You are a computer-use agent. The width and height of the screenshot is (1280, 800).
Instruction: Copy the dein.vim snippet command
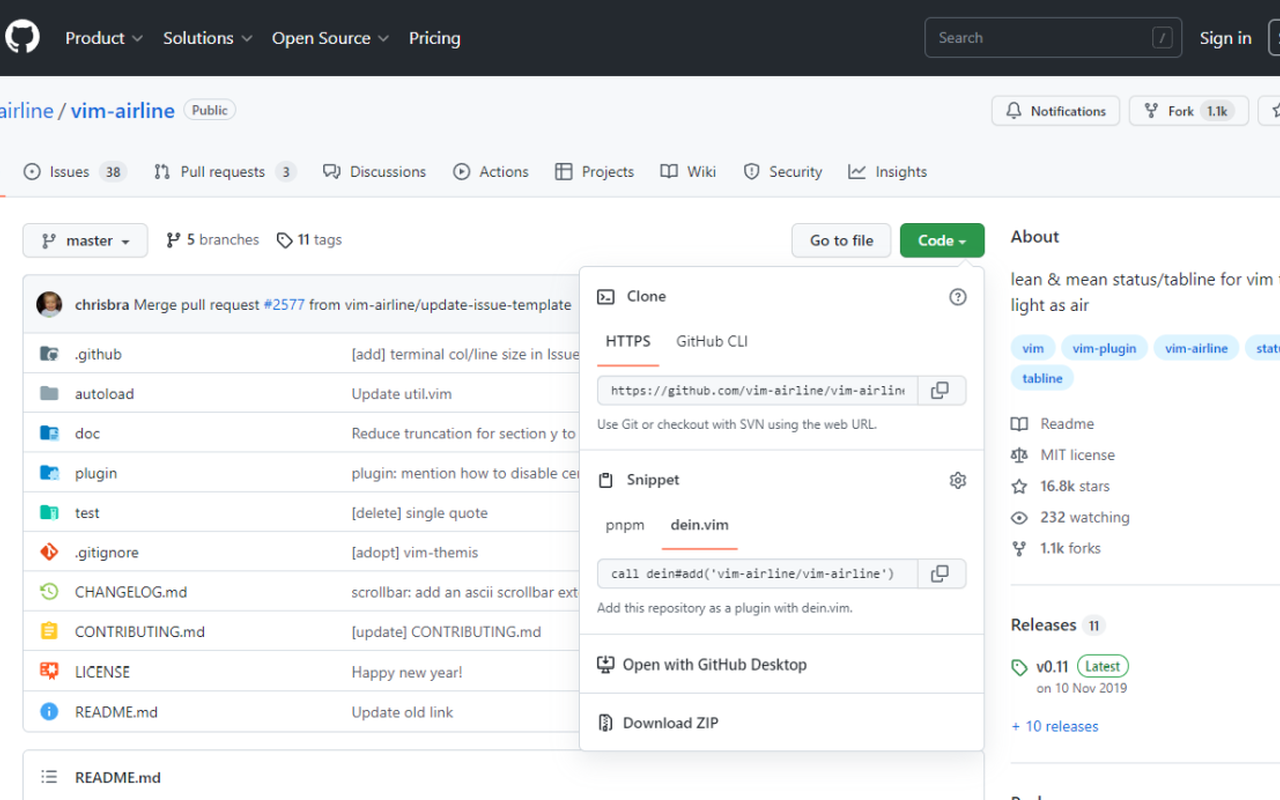pos(940,574)
